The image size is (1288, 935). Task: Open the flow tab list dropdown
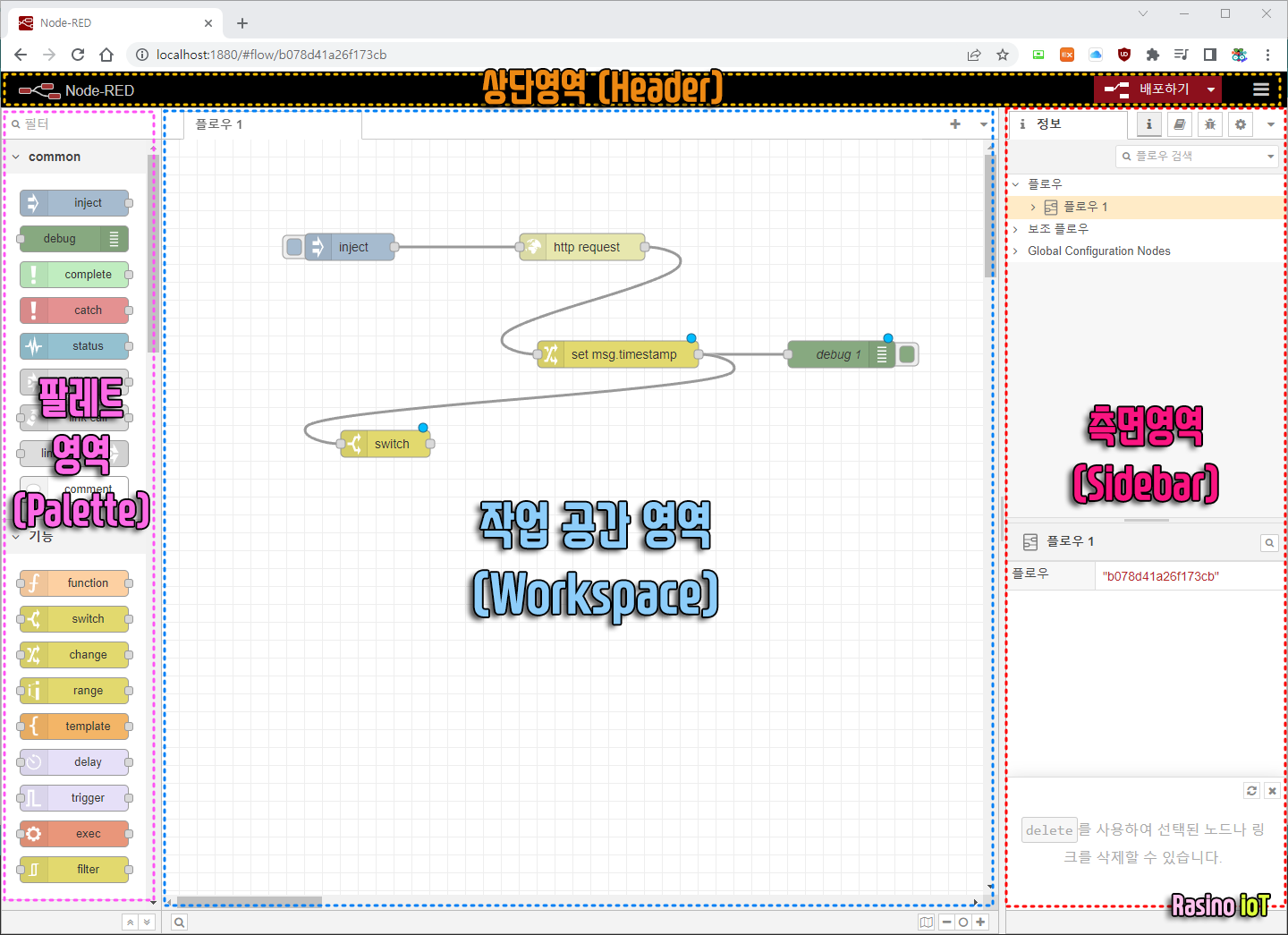pos(984,124)
